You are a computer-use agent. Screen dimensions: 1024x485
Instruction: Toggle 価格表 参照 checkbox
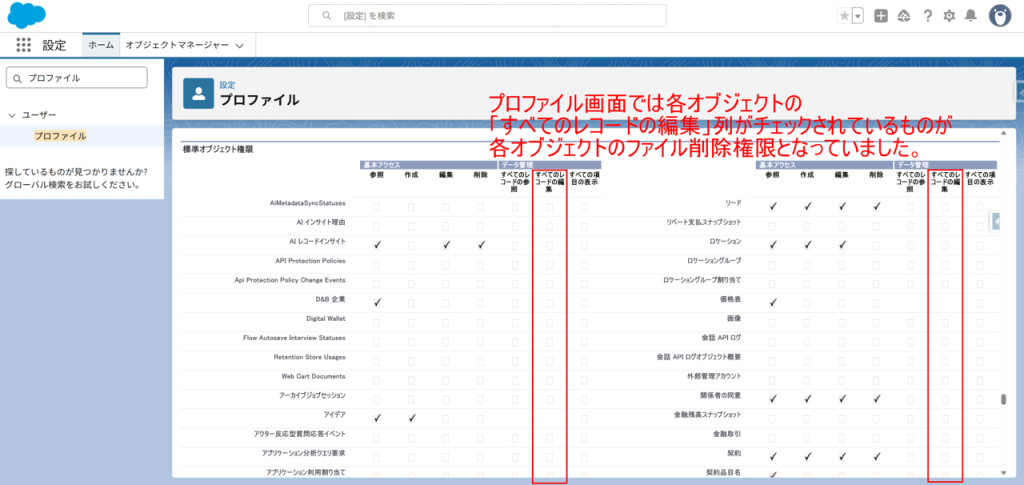click(773, 302)
